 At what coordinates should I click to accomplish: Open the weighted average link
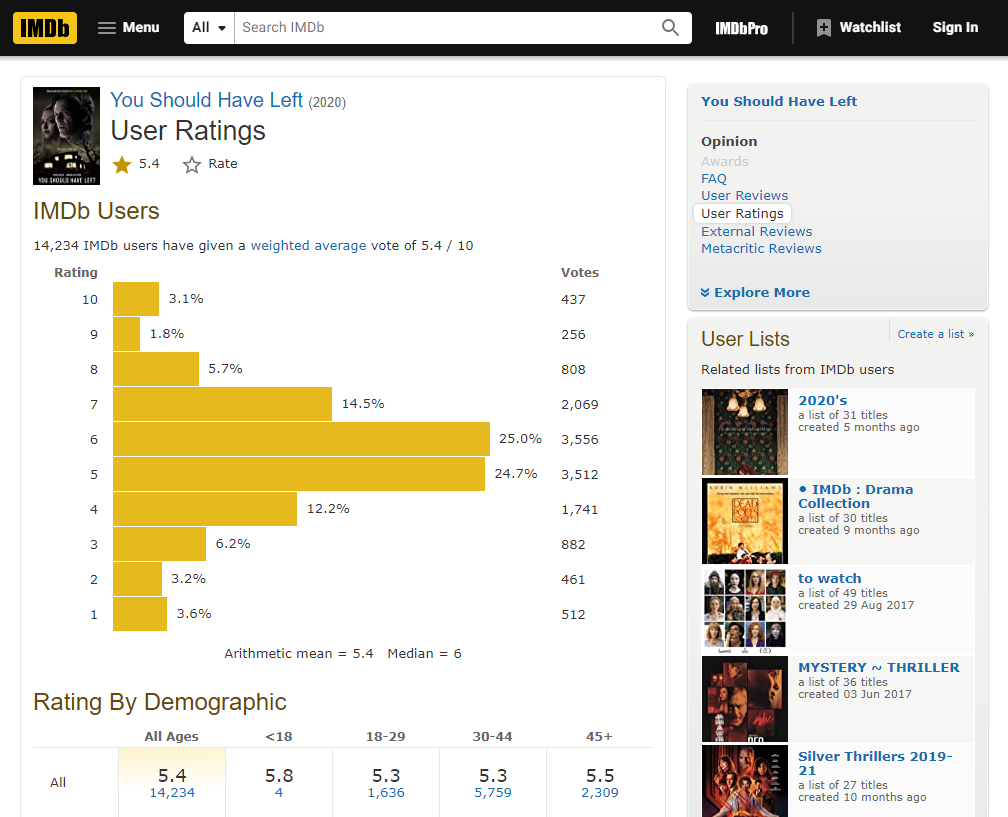tap(308, 246)
